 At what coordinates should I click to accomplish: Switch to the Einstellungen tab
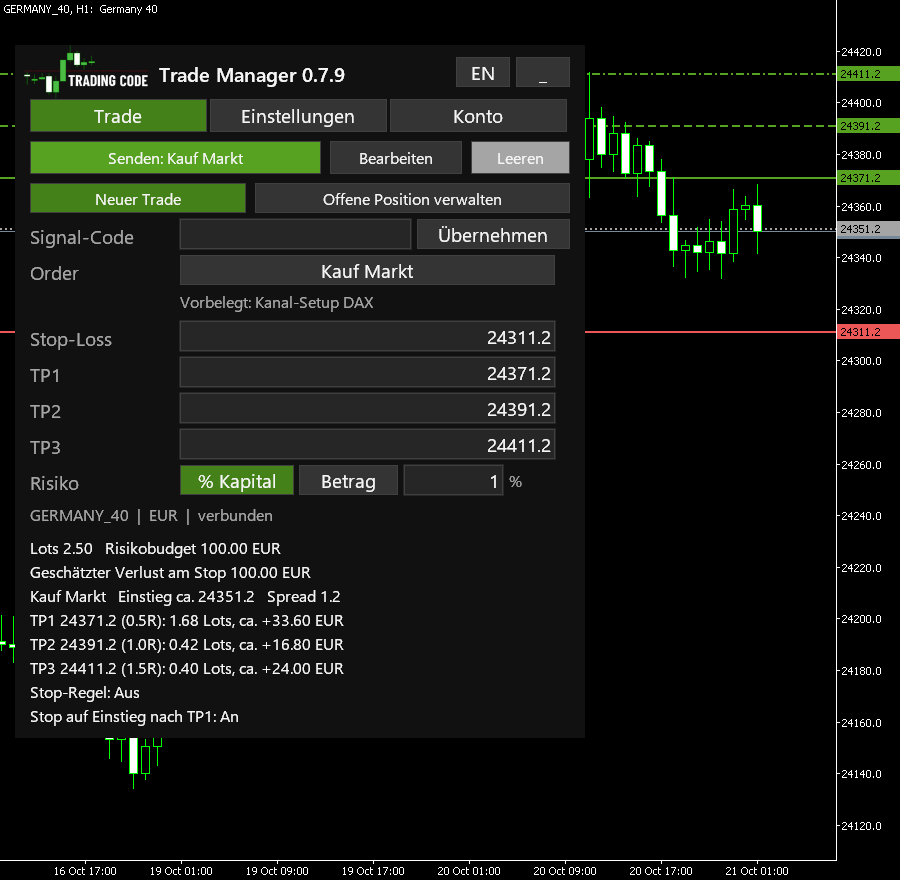(298, 116)
